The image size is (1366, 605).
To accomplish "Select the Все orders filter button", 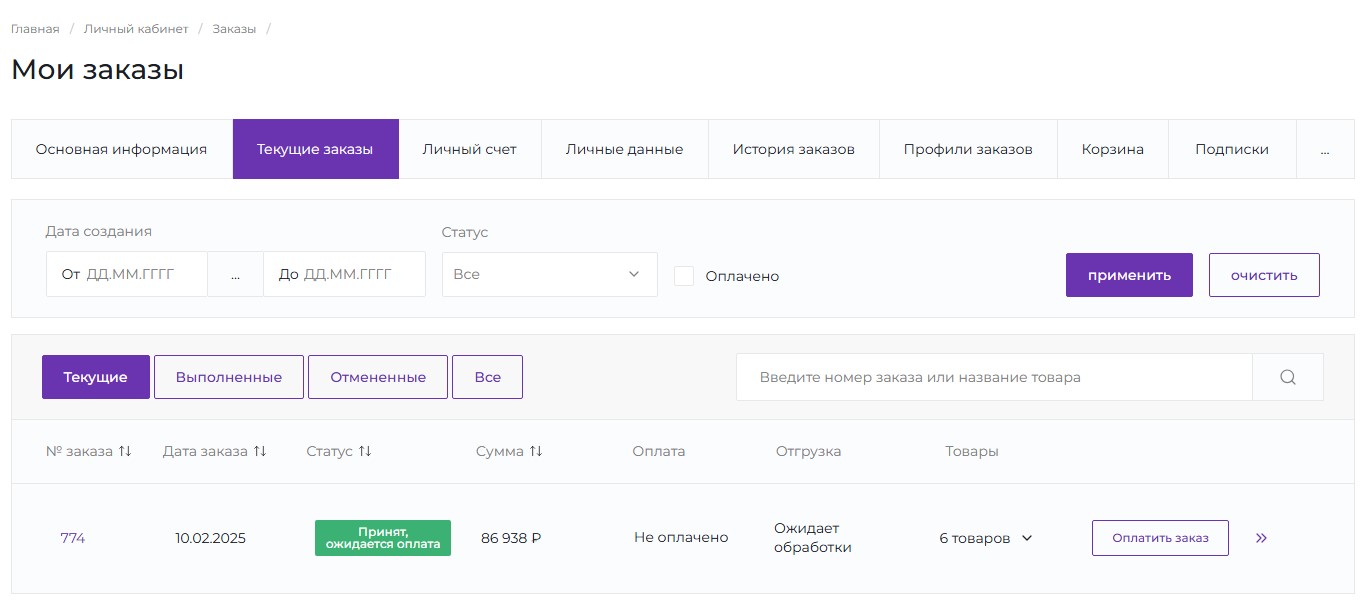I will (487, 377).
